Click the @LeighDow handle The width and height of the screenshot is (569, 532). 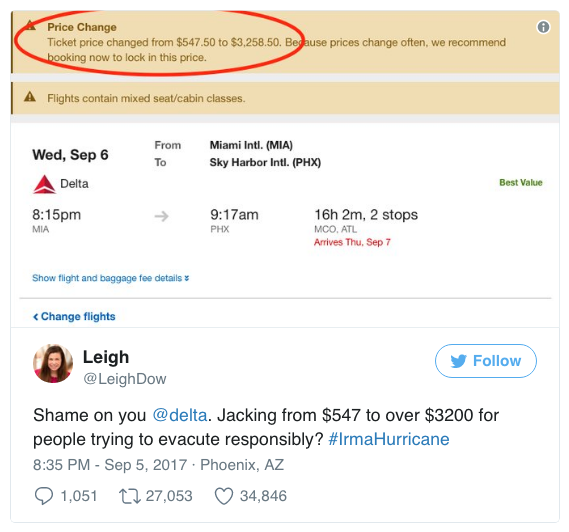click(125, 379)
